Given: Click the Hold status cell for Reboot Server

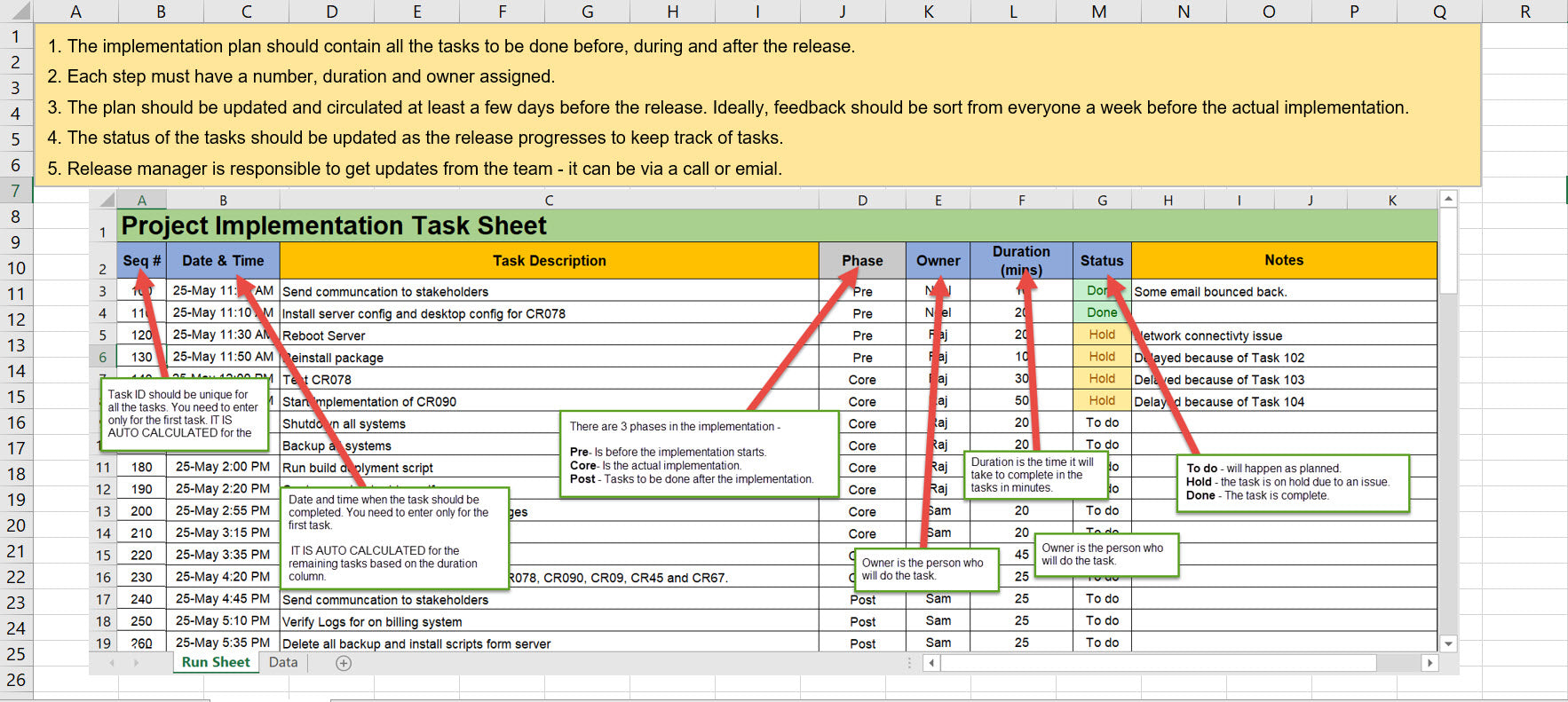Looking at the screenshot, I should [x=1102, y=335].
